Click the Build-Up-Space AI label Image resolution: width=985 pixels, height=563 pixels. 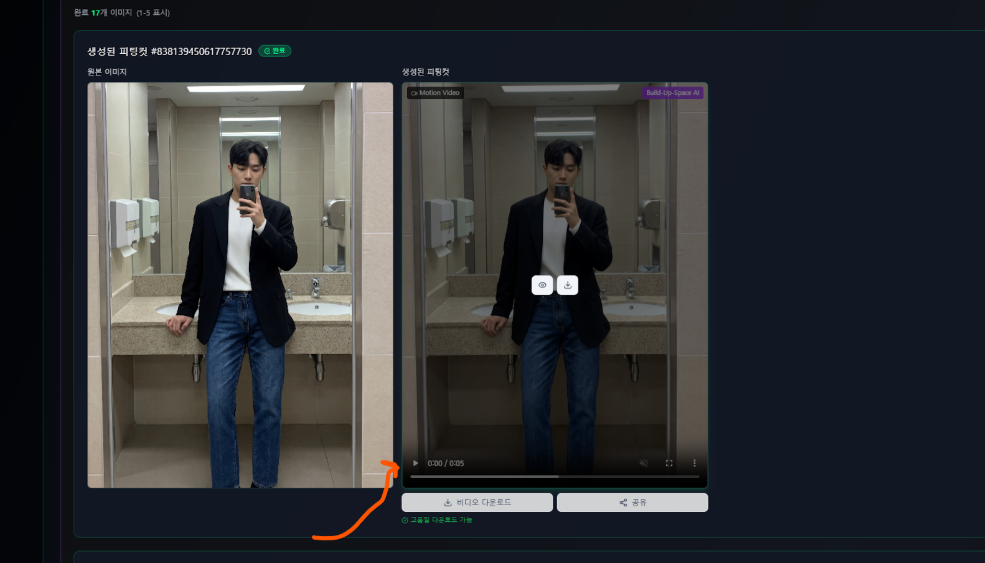pyautogui.click(x=672, y=92)
